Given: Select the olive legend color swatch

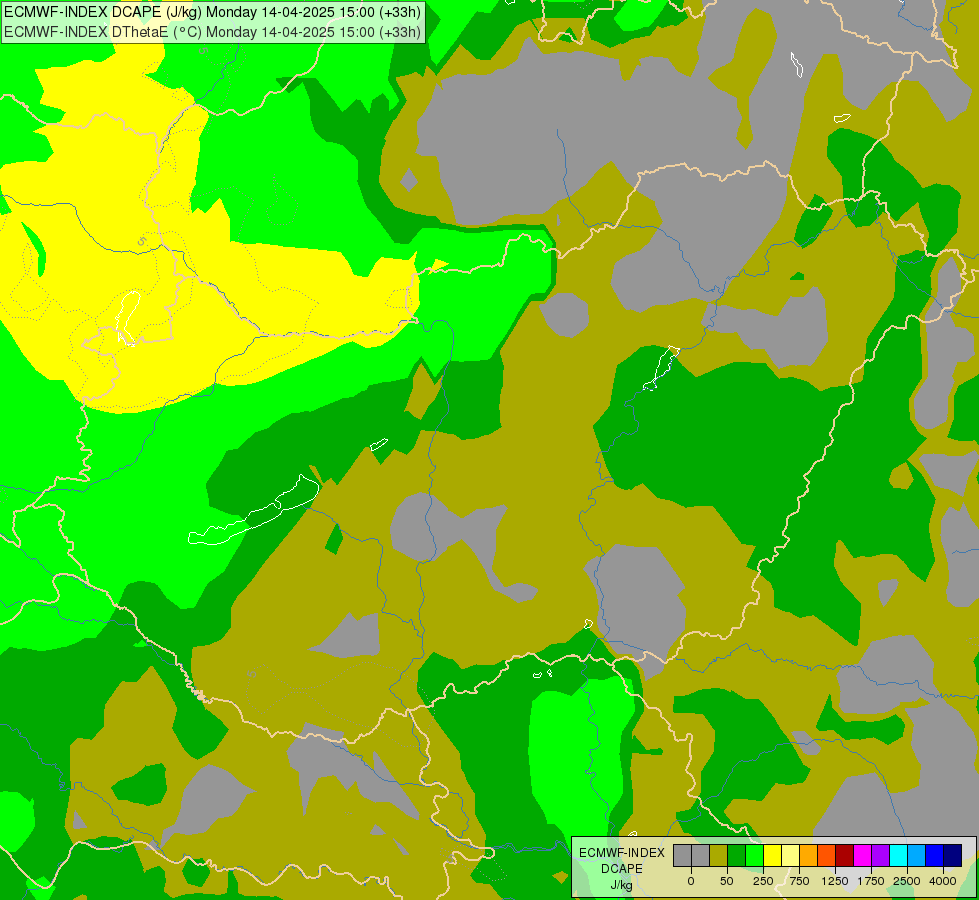Looking at the screenshot, I should [719, 856].
